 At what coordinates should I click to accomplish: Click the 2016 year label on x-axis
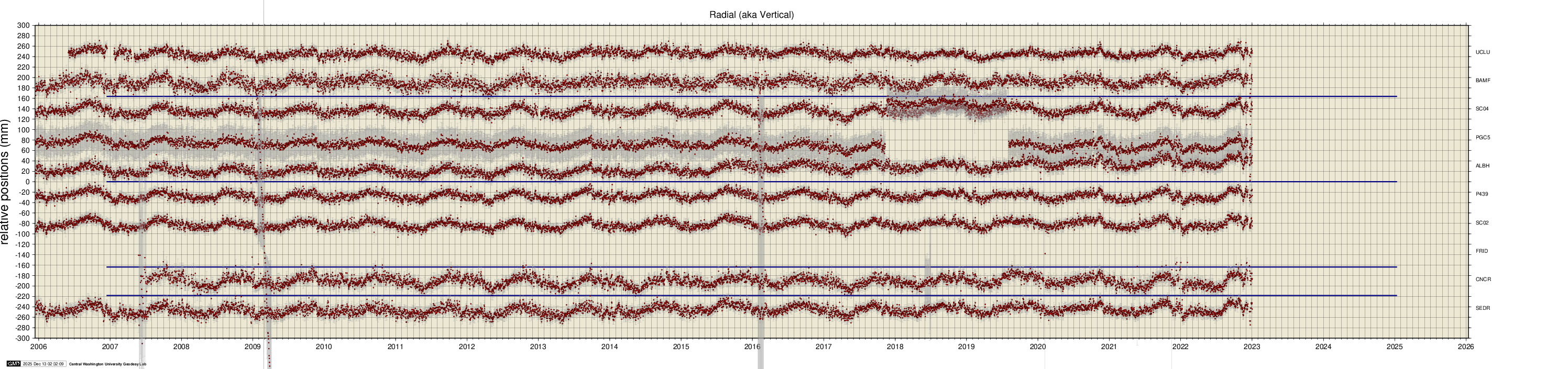click(752, 347)
